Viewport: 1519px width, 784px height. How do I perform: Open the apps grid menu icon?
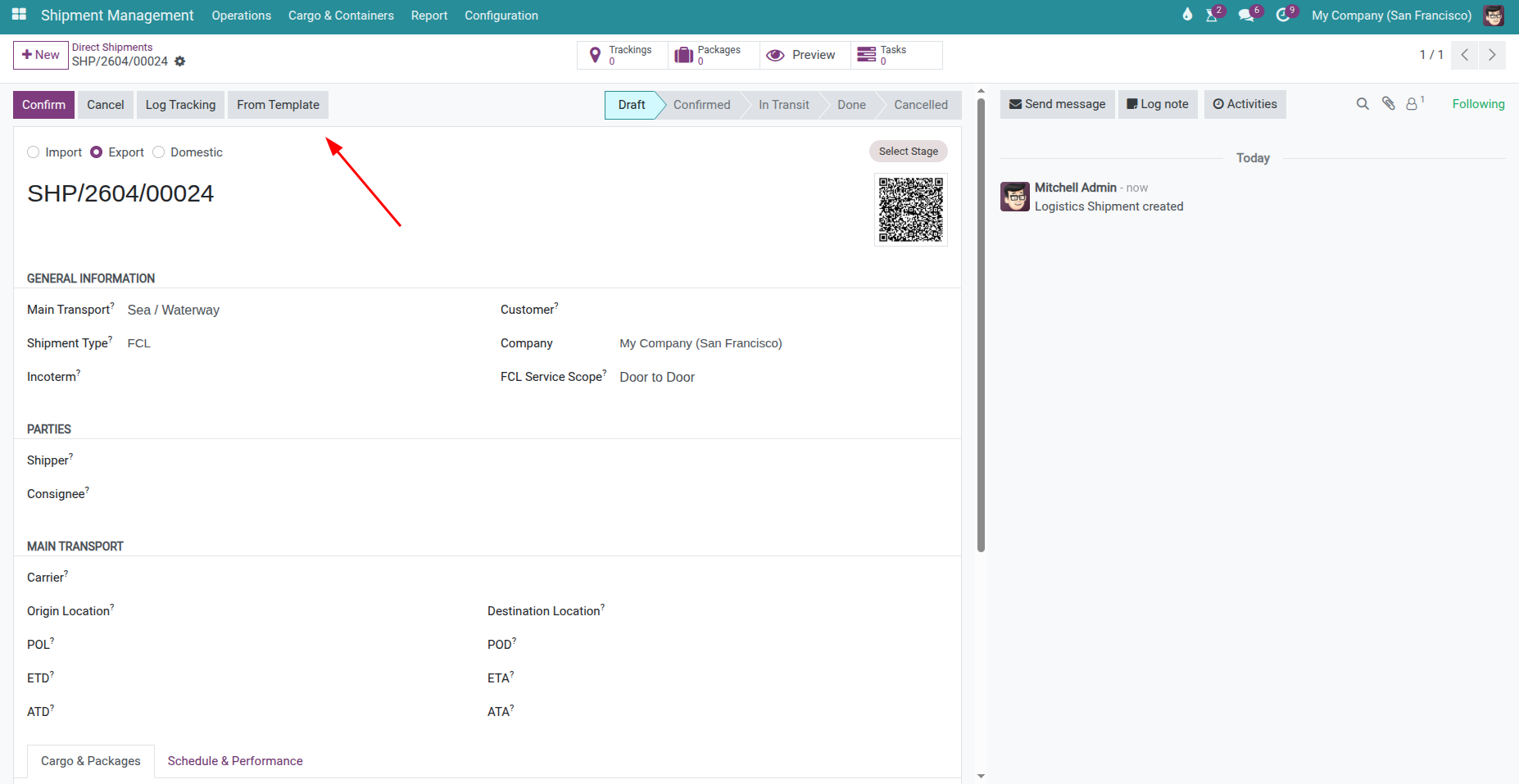(x=19, y=15)
